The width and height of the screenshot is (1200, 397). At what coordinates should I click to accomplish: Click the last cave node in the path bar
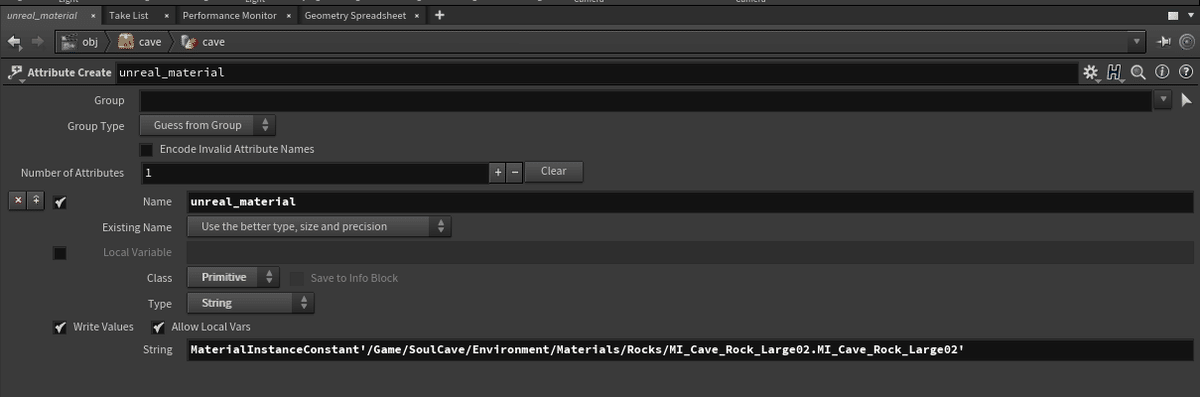[x=203, y=42]
